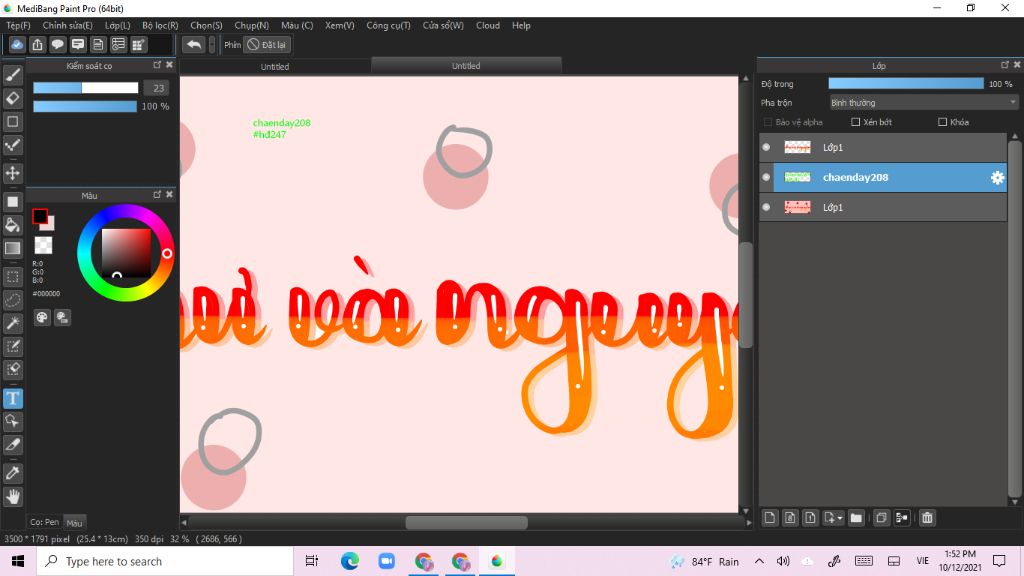1024x576 pixels.
Task: Open Microsoft Edge from taskbar
Action: (350, 561)
